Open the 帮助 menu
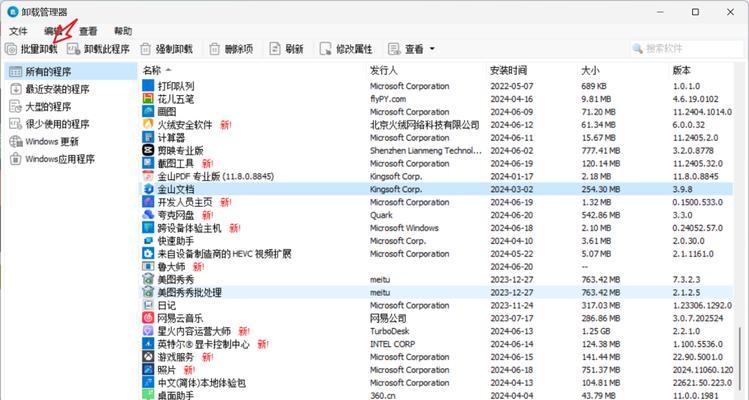 pos(123,31)
